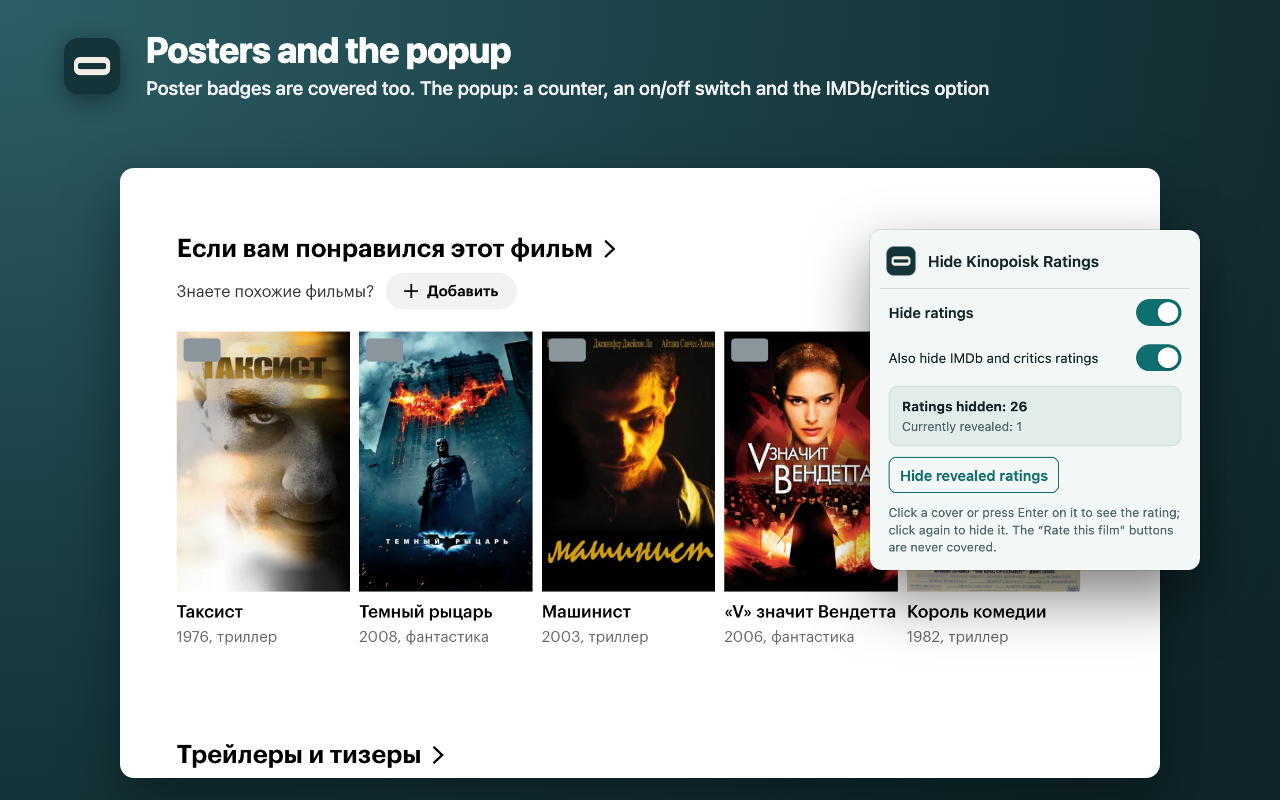Open the «V» значит Вендетта poster

(797, 461)
